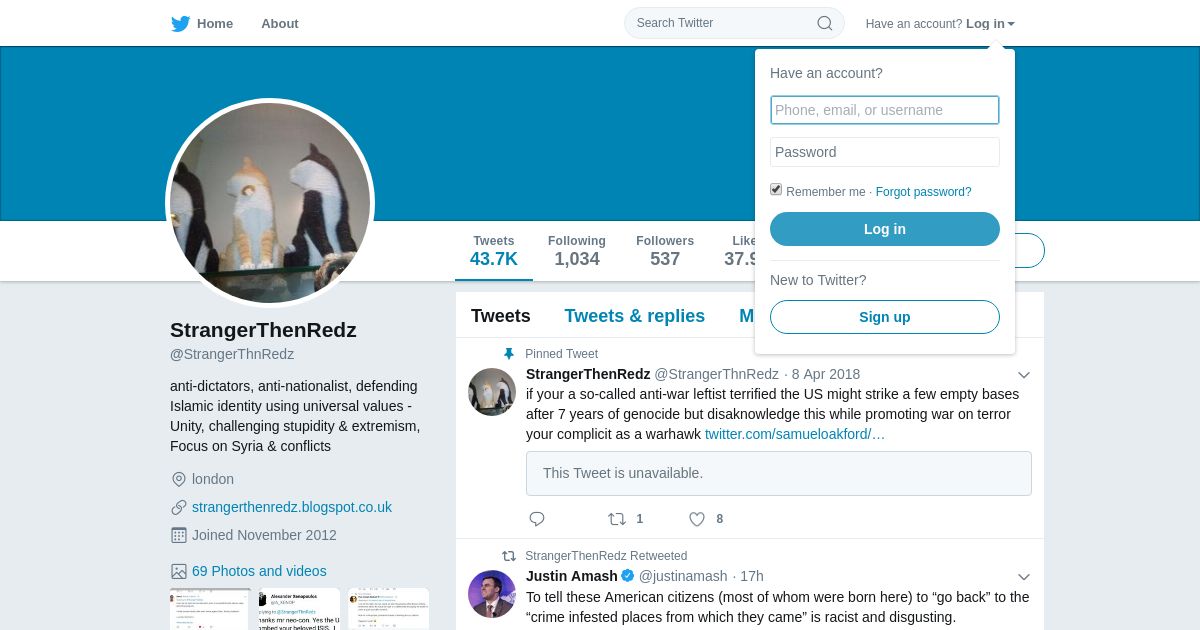Open the large profile picture
This screenshot has width=1200, height=630.
[x=270, y=203]
